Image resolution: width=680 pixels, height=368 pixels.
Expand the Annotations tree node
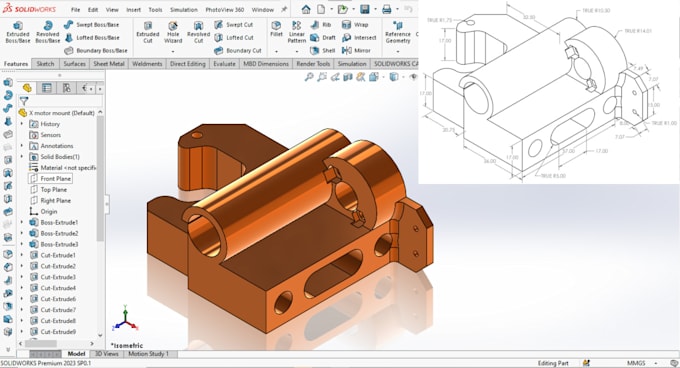22,146
